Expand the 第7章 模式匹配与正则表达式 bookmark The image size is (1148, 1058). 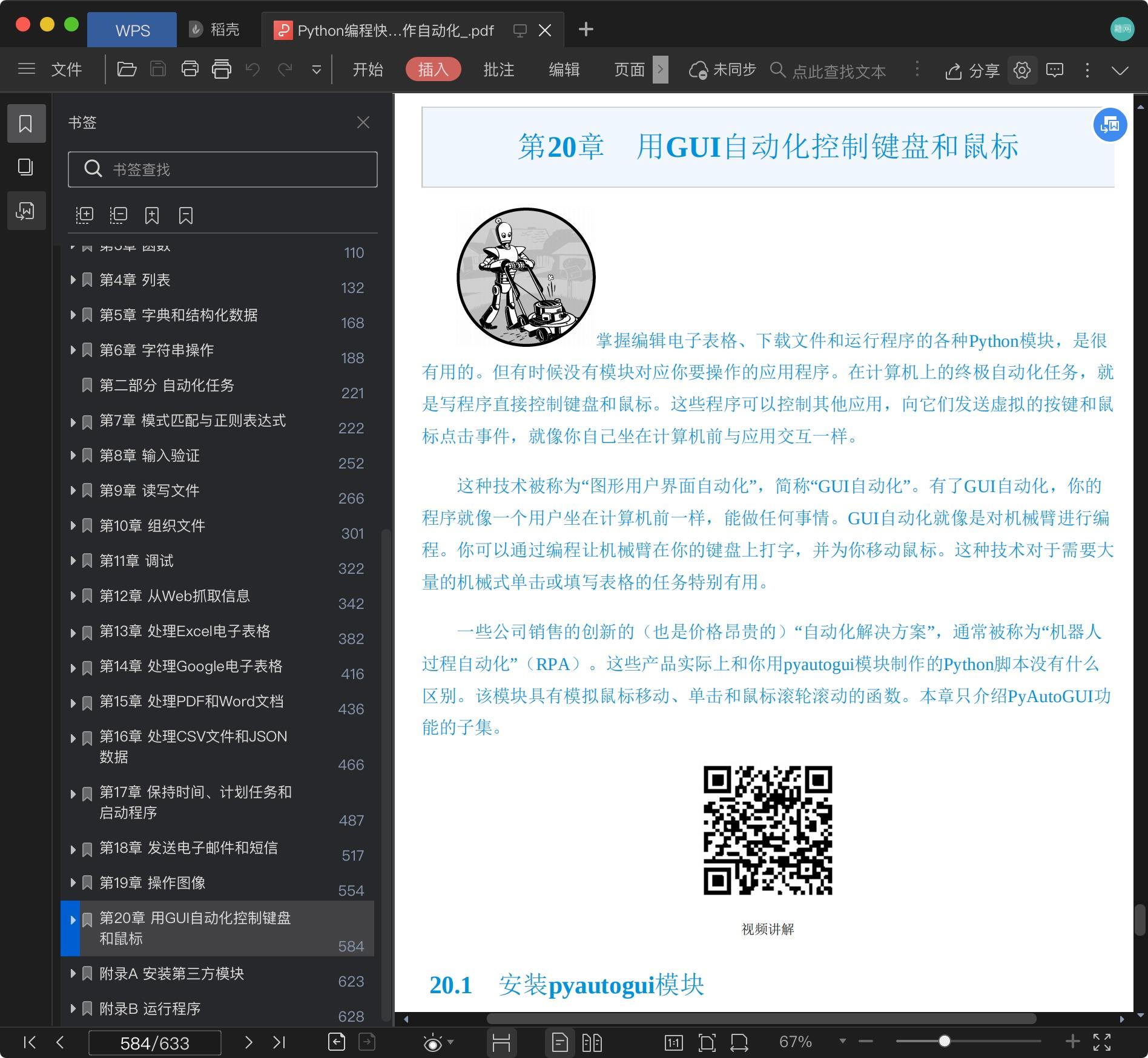(x=73, y=421)
